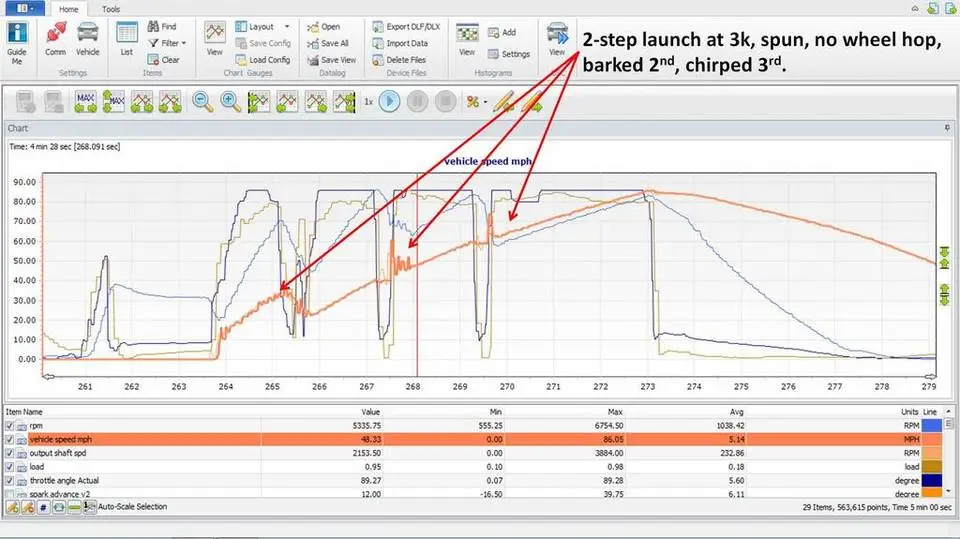
Task: Click the Auto-Scale Selection icon
Action: click(89, 507)
